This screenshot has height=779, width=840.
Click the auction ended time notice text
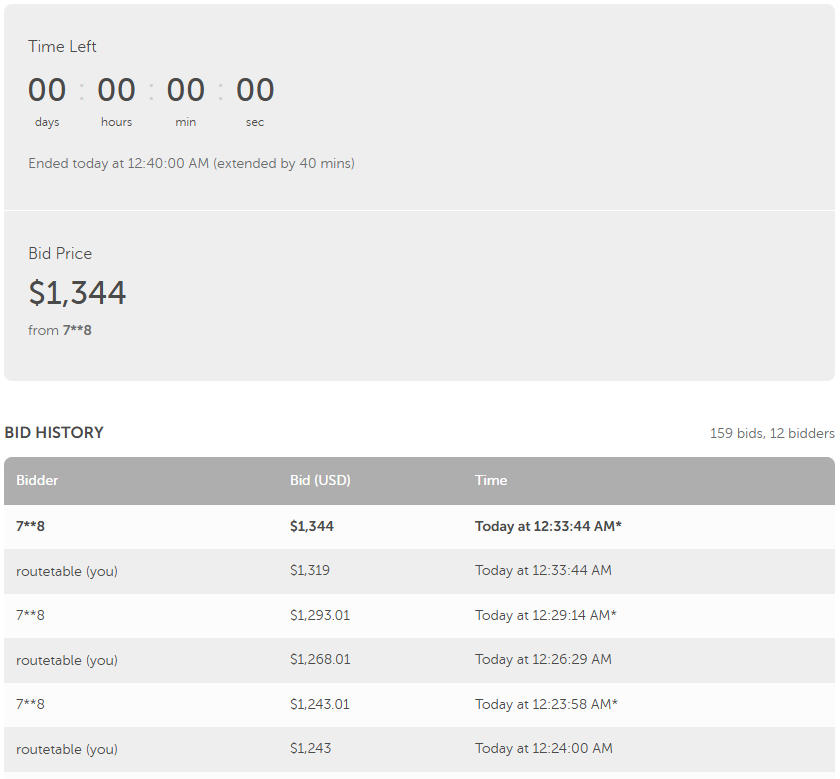tap(191, 163)
